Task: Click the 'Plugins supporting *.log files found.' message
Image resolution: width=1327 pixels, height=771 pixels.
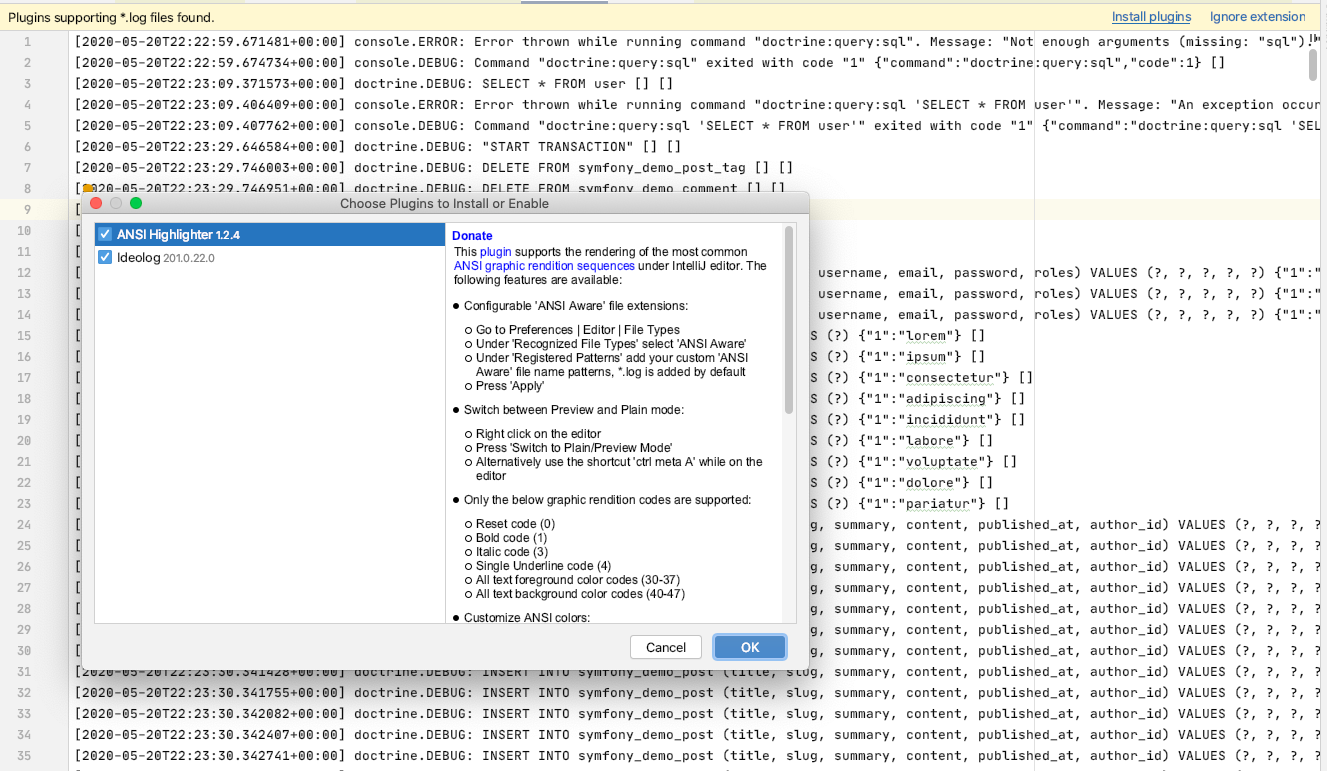Action: pyautogui.click(x=111, y=17)
